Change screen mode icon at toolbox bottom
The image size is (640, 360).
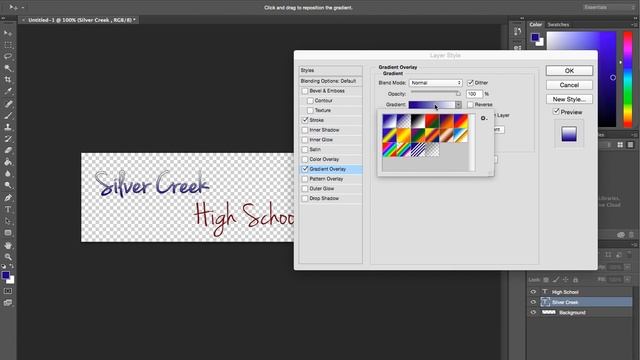[8, 303]
